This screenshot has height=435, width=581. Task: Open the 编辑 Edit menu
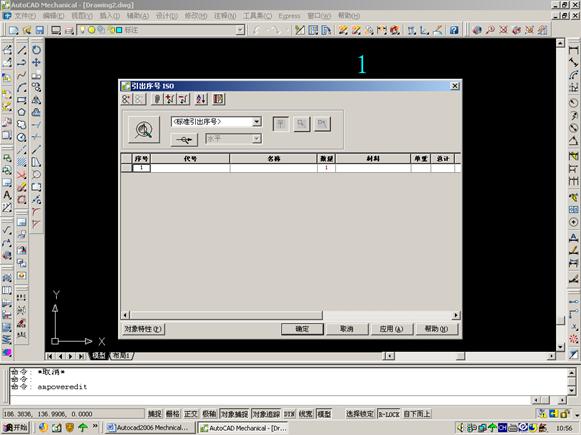[53, 16]
